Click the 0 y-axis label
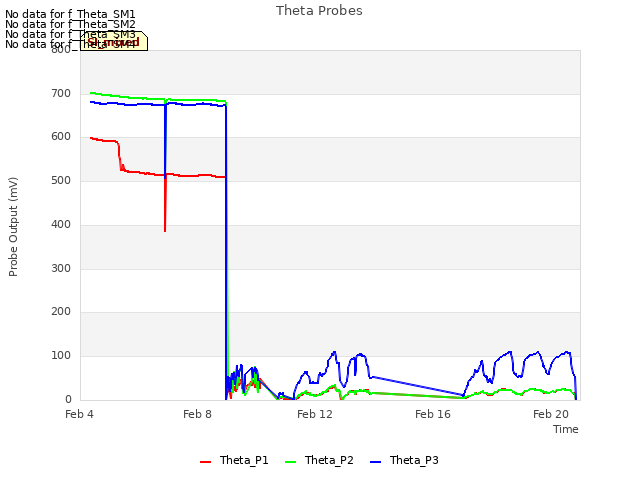This screenshot has width=640, height=480. [x=68, y=399]
